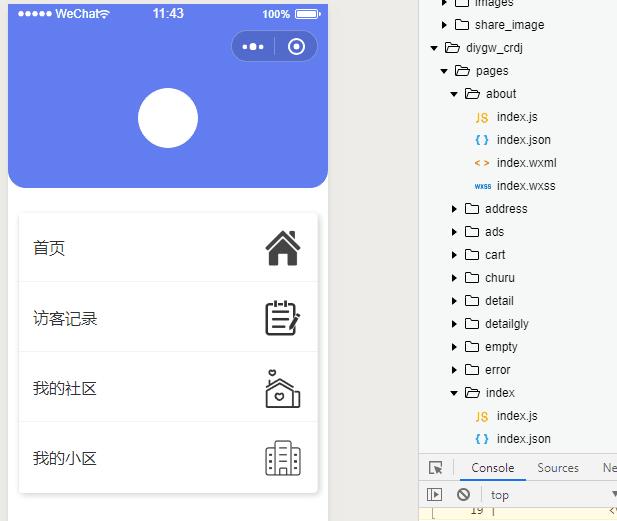Click the capsule close circle button
This screenshot has width=617, height=521.
(296, 46)
